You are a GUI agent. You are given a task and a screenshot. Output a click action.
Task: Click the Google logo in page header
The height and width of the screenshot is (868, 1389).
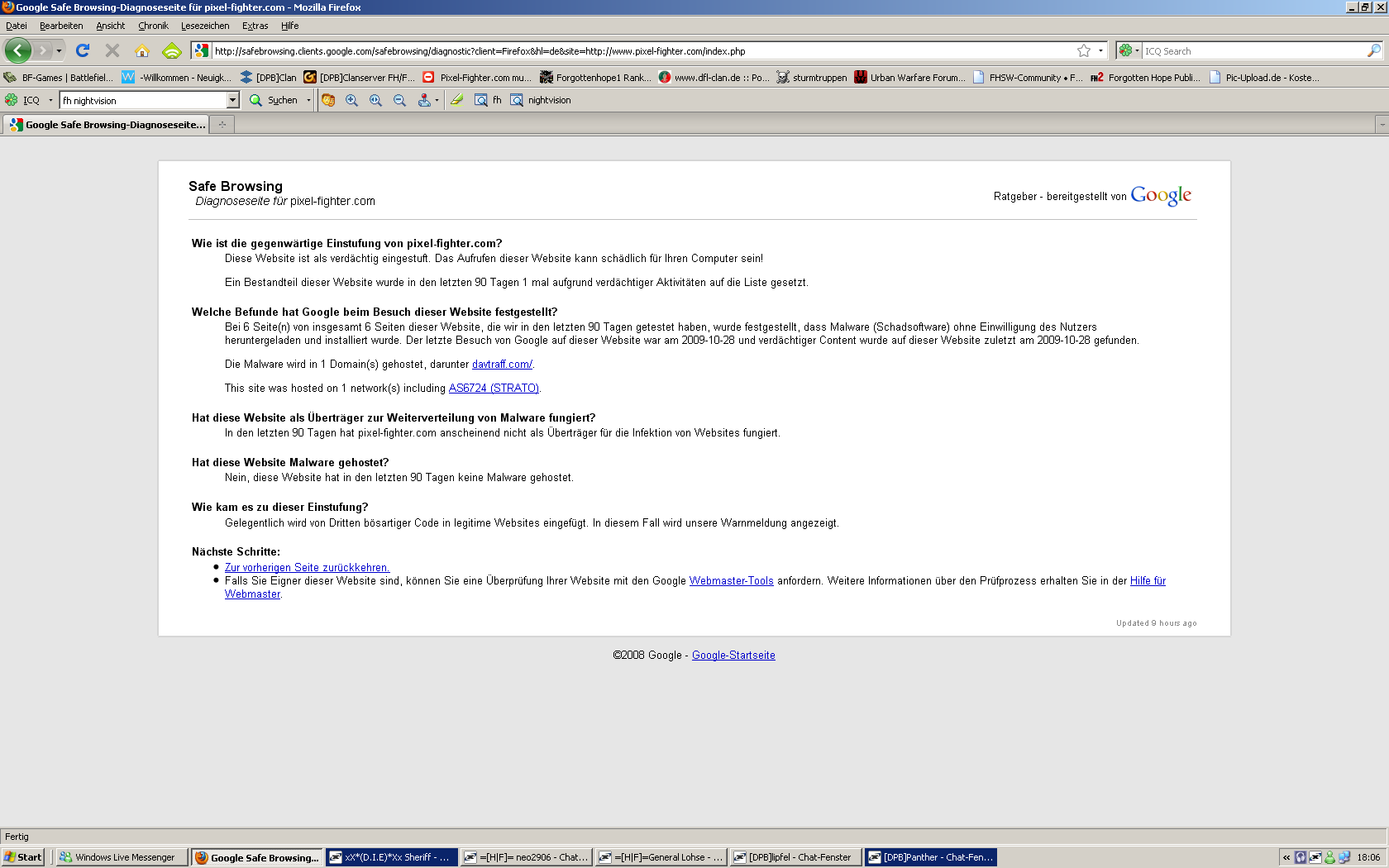pos(1161,195)
